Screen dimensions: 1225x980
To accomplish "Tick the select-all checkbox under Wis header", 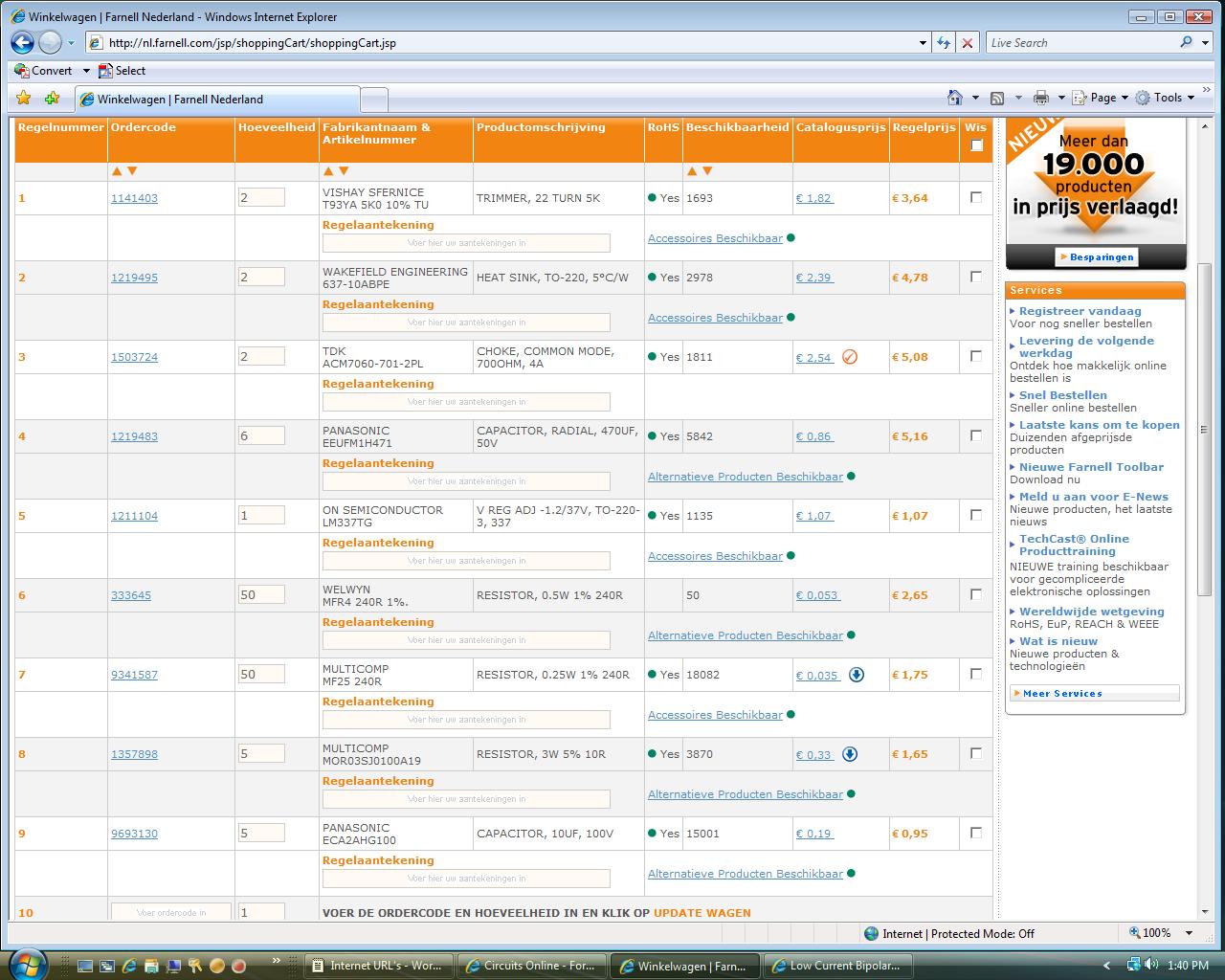I will click(x=976, y=146).
